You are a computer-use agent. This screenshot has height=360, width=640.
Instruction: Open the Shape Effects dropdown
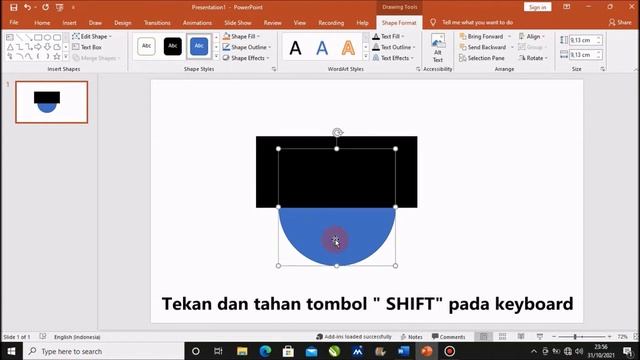point(246,58)
